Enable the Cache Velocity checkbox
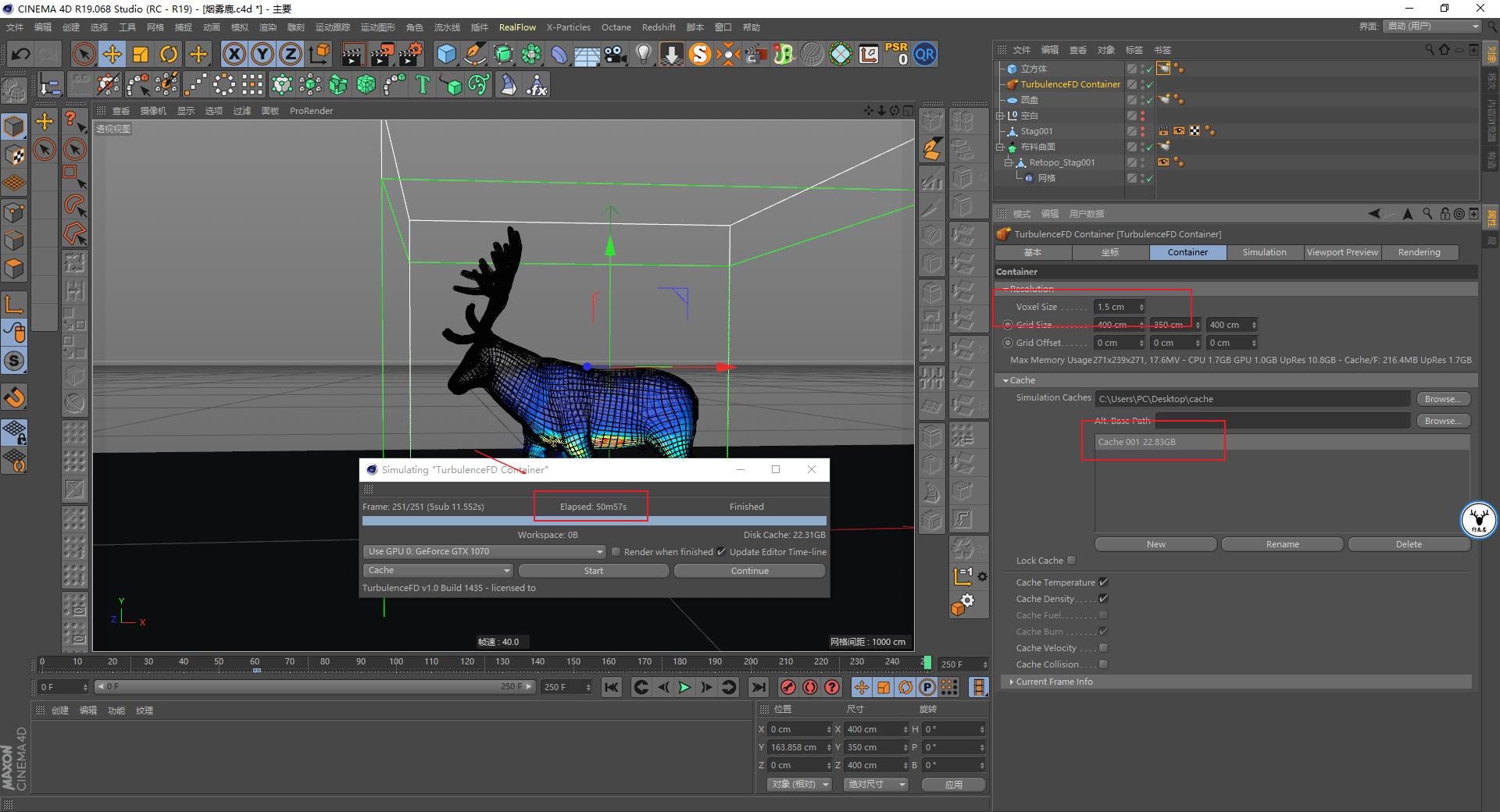Image resolution: width=1500 pixels, height=812 pixels. click(x=1103, y=647)
